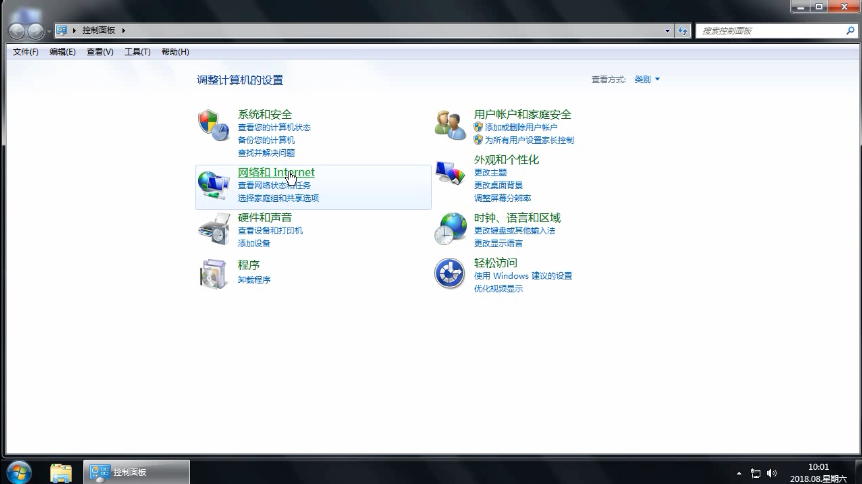Click the Windows Start orb button
This screenshot has height=484, width=862.
coord(18,472)
